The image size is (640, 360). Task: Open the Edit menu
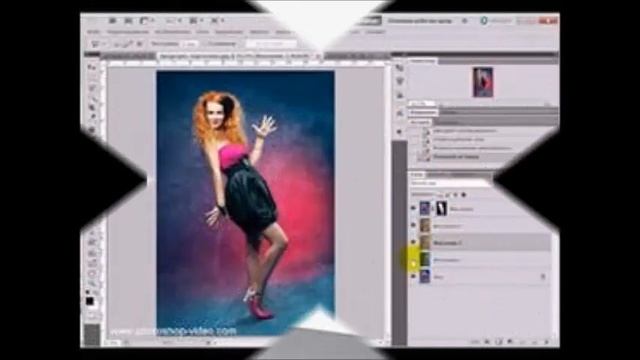click(x=127, y=32)
